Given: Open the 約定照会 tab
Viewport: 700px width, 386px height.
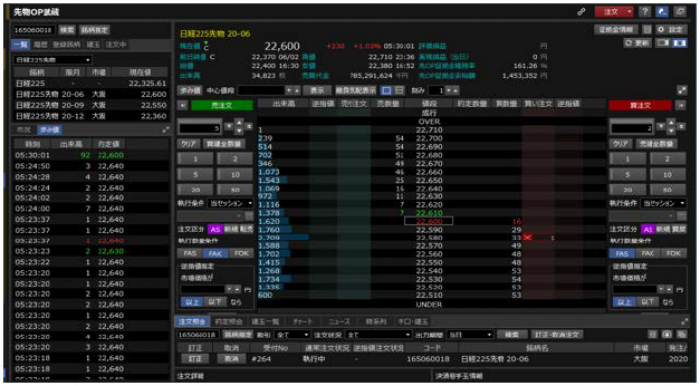Looking at the screenshot, I should 229,321.
